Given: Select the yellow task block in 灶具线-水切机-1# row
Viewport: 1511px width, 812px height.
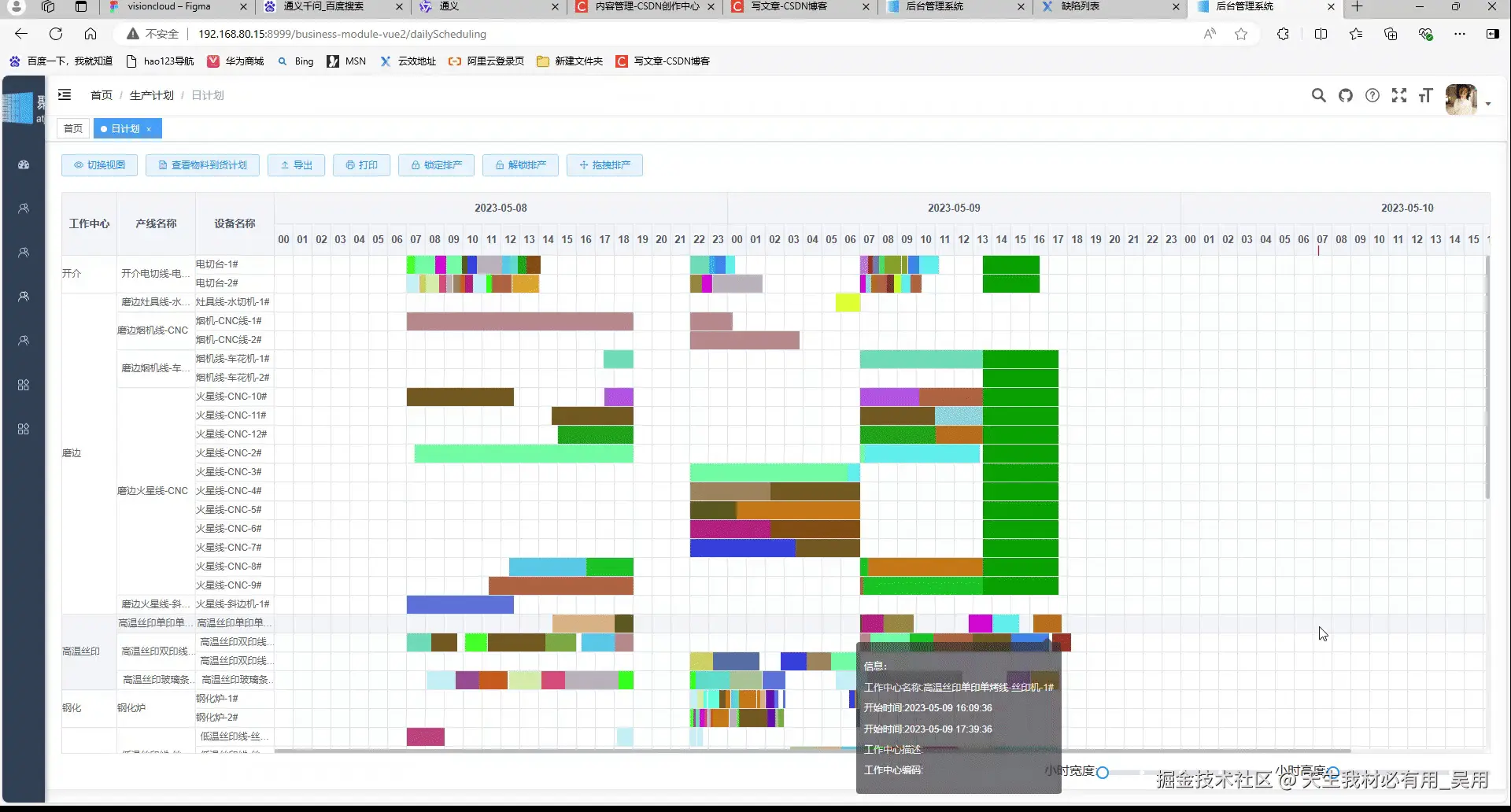Looking at the screenshot, I should pos(848,302).
